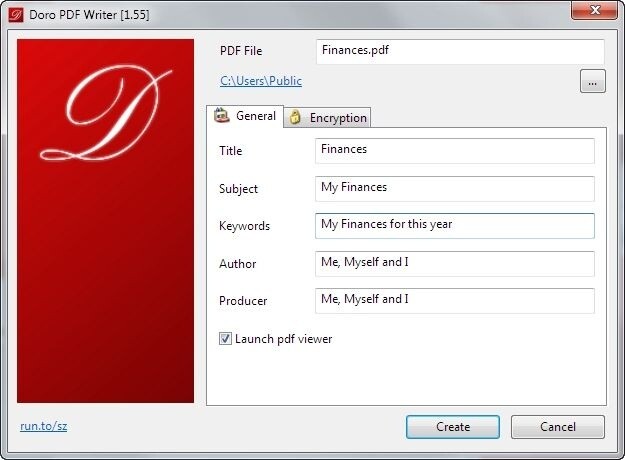Click the padlock icon on Encryption tab

pos(295,117)
